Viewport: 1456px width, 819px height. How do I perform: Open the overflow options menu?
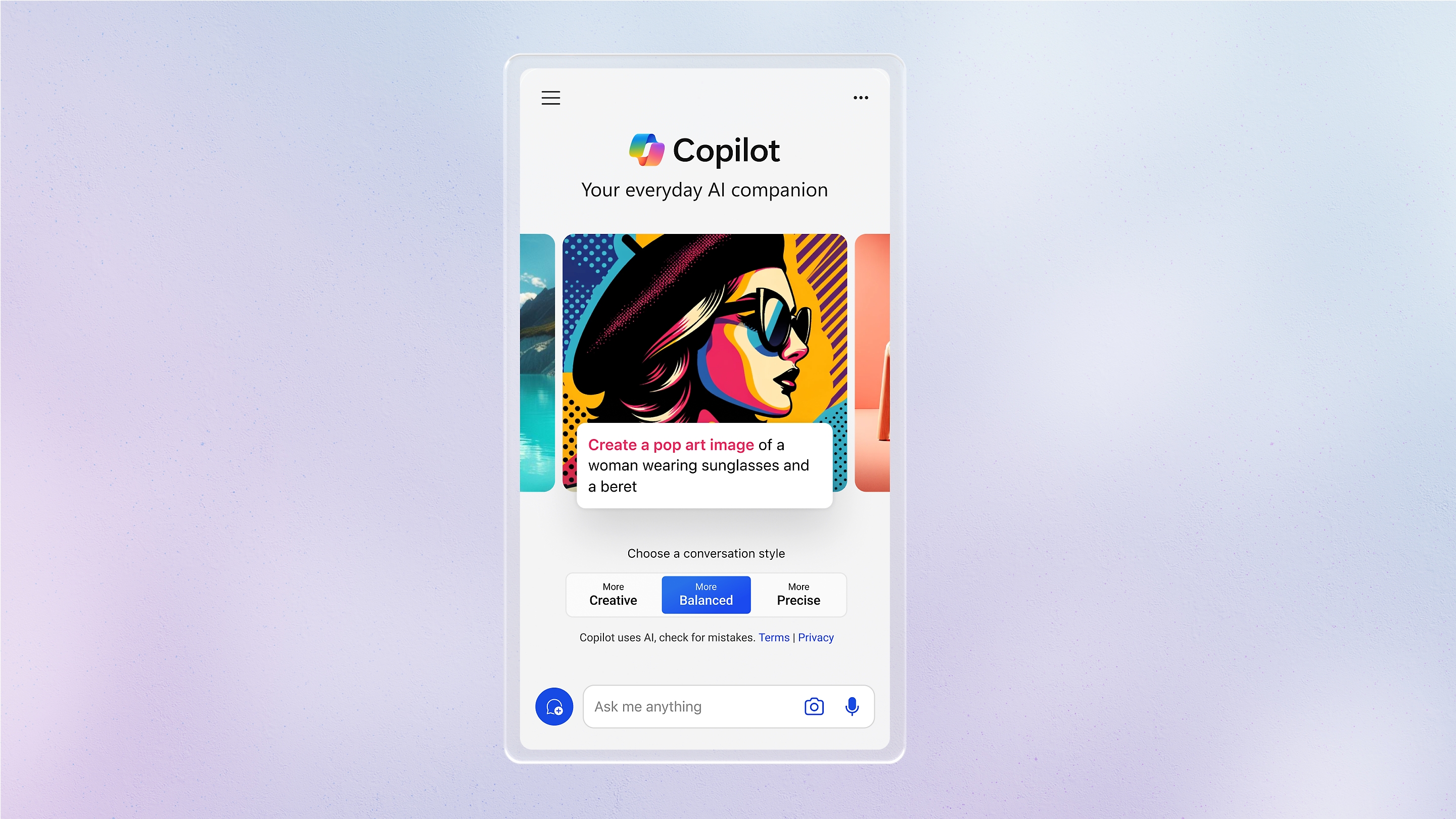861,97
